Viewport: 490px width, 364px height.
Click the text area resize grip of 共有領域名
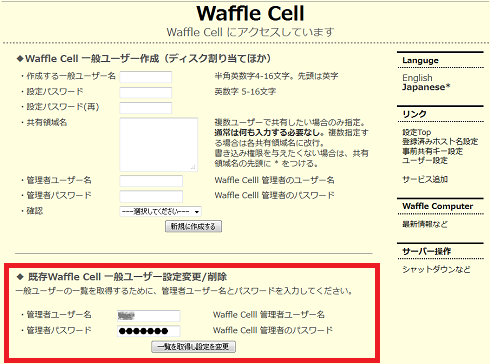coord(193,167)
